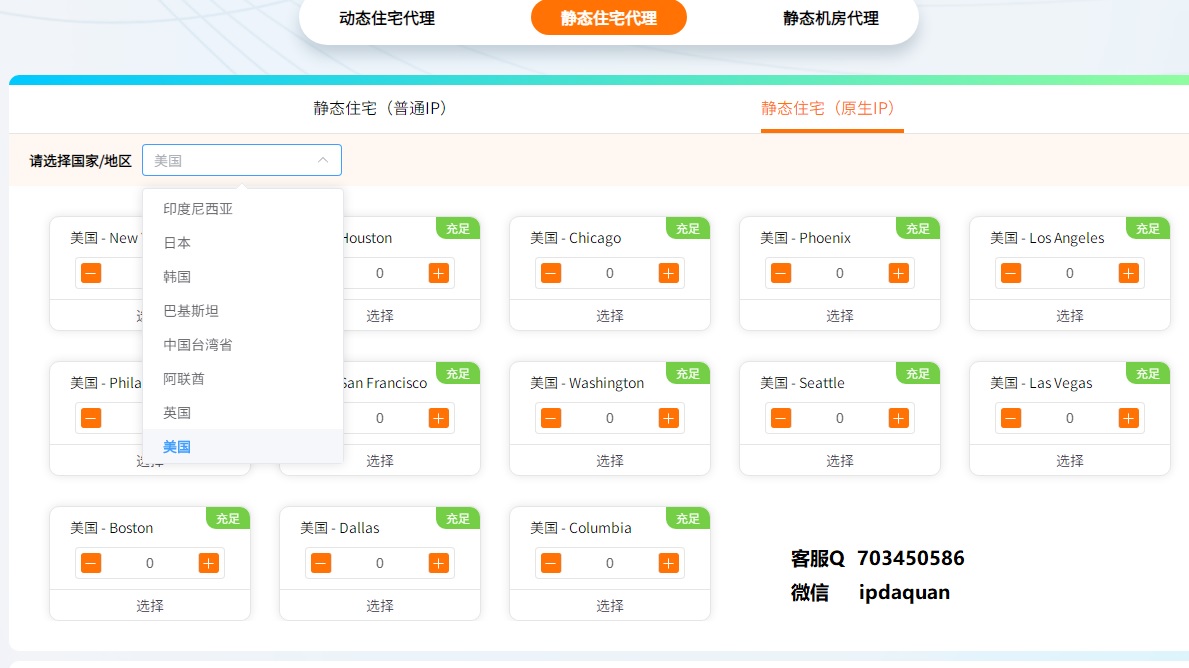The height and width of the screenshot is (668, 1189).
Task: Decrease Phoenix IP quantity with minus icon
Action: (781, 273)
